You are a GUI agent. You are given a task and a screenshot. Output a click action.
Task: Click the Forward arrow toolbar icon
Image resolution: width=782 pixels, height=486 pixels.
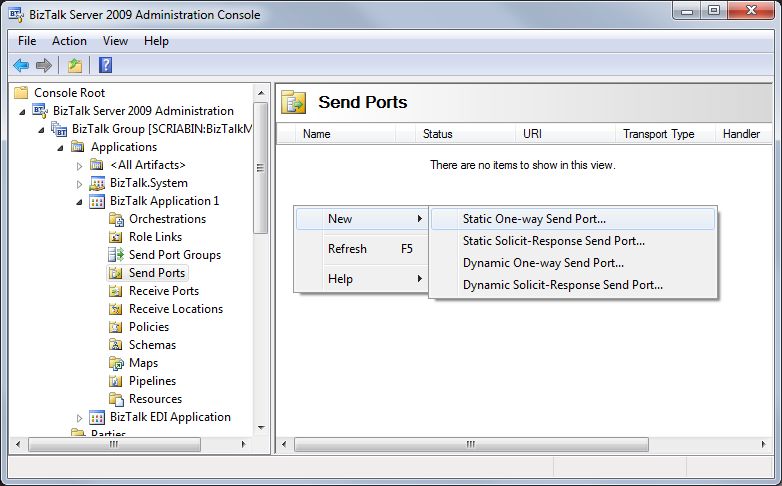coord(44,65)
